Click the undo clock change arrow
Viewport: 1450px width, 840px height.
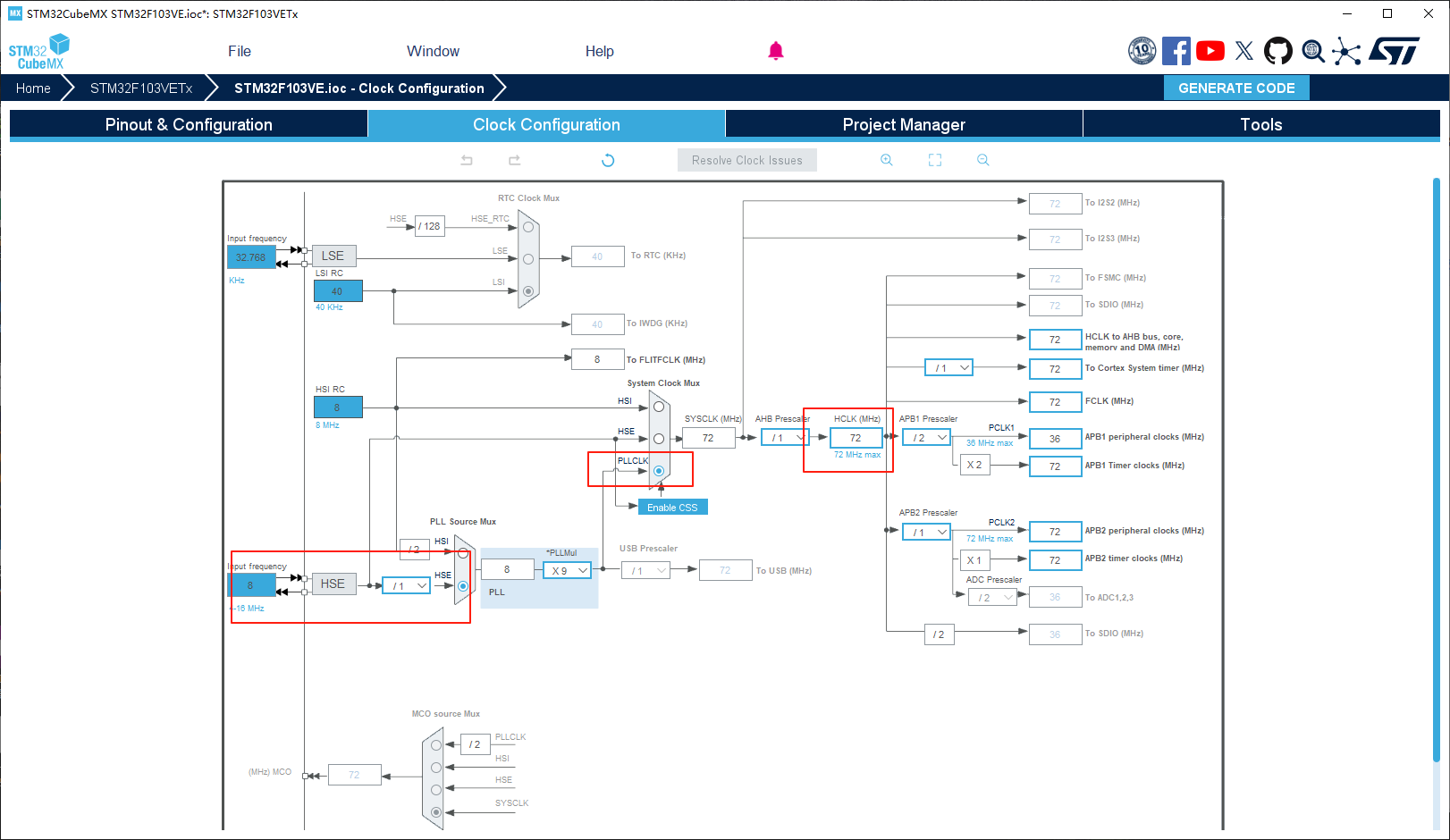467,160
